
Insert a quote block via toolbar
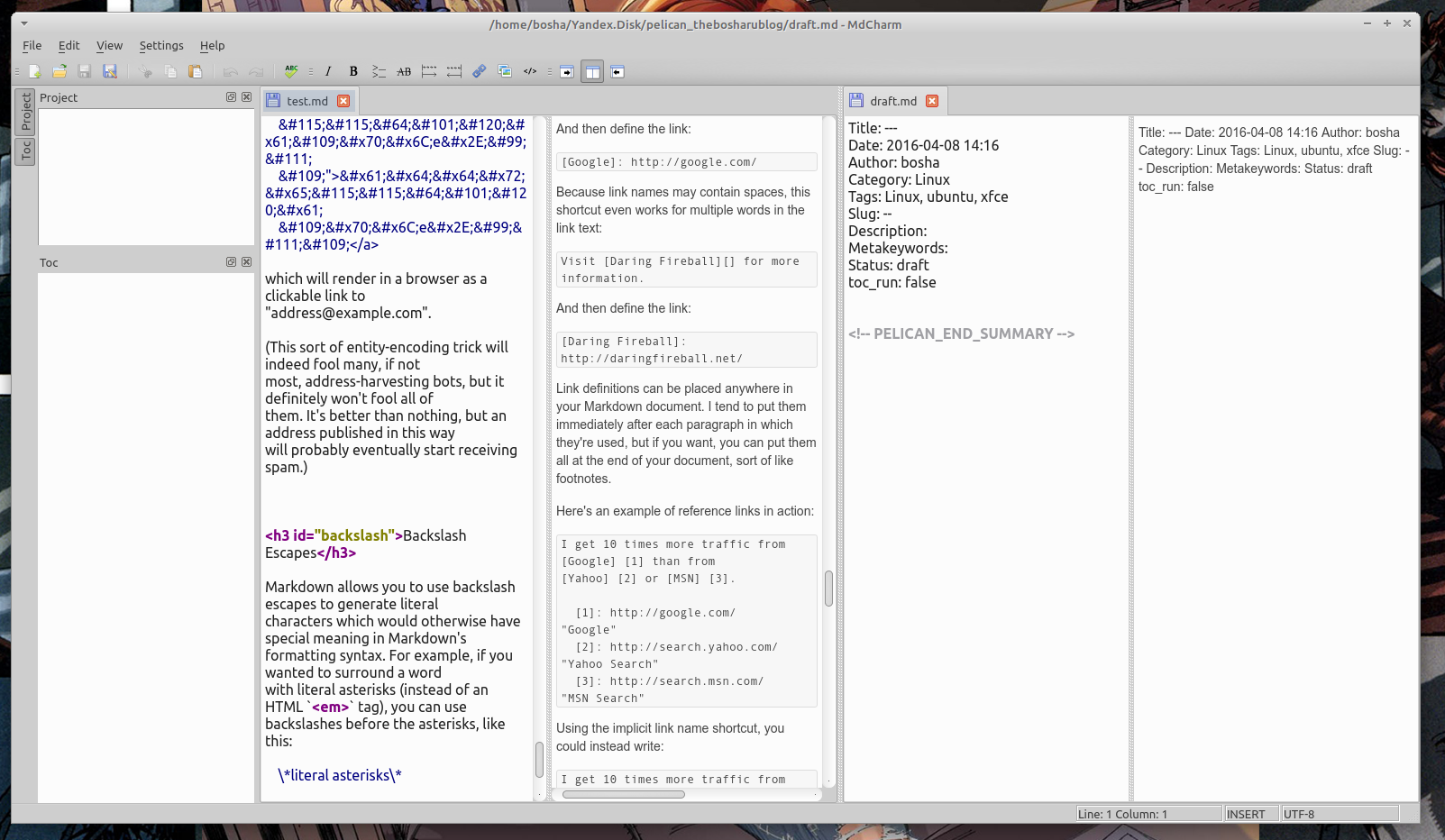[x=379, y=71]
